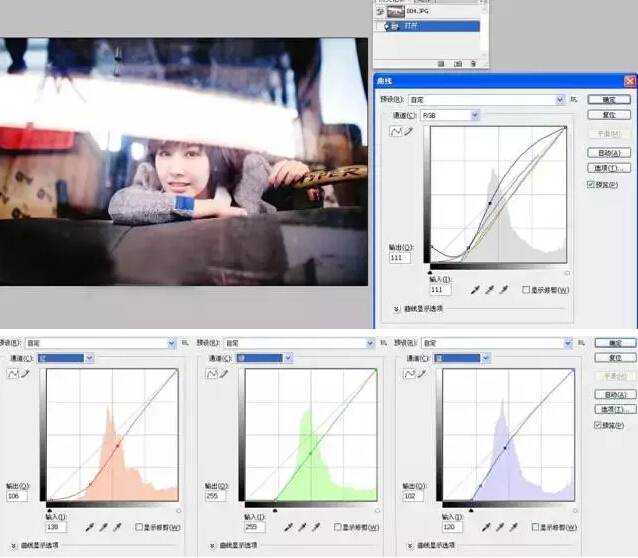Open the RGB channel dropdown
The image size is (638, 558).
475,116
